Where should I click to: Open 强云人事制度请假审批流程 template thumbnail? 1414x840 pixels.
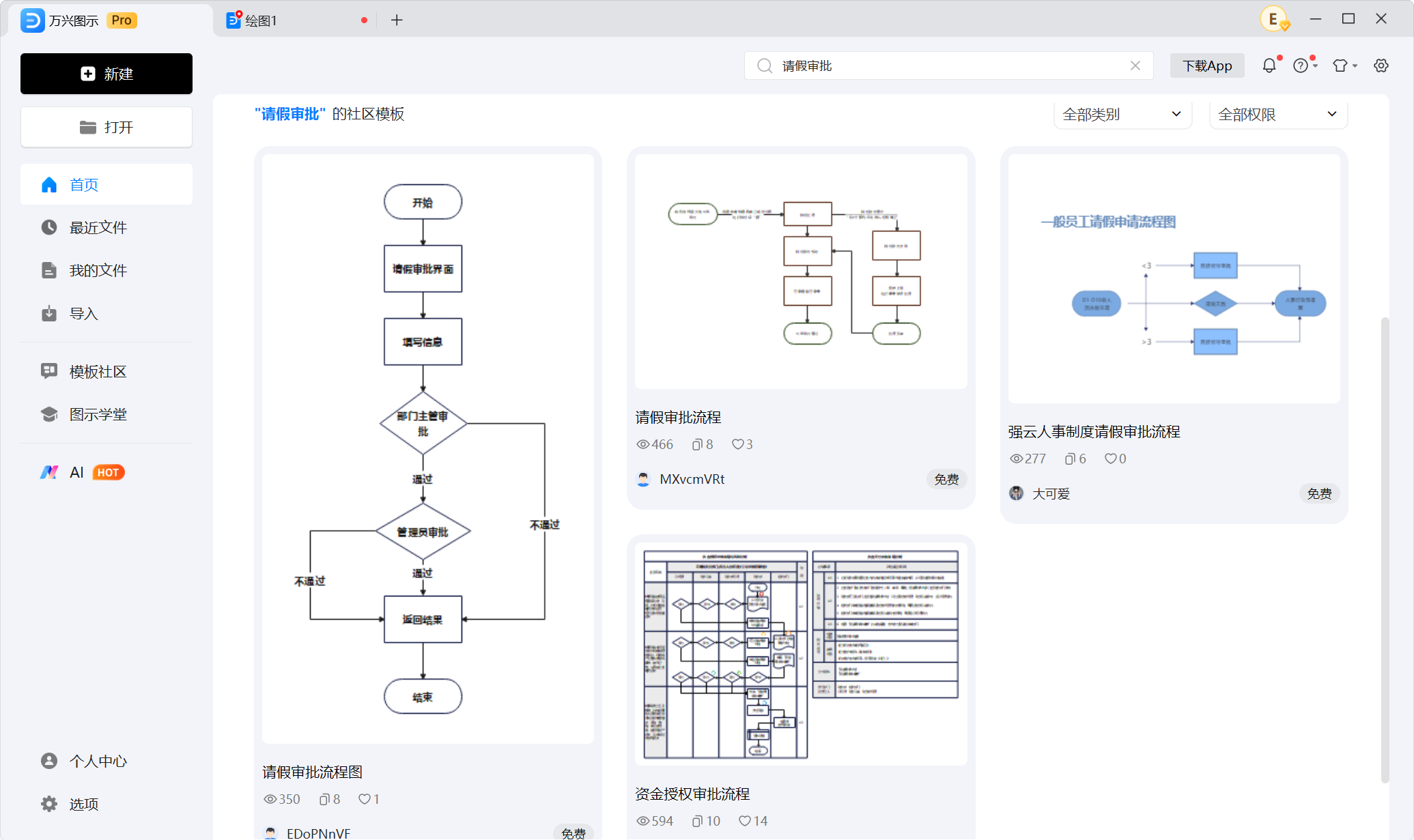point(1174,279)
